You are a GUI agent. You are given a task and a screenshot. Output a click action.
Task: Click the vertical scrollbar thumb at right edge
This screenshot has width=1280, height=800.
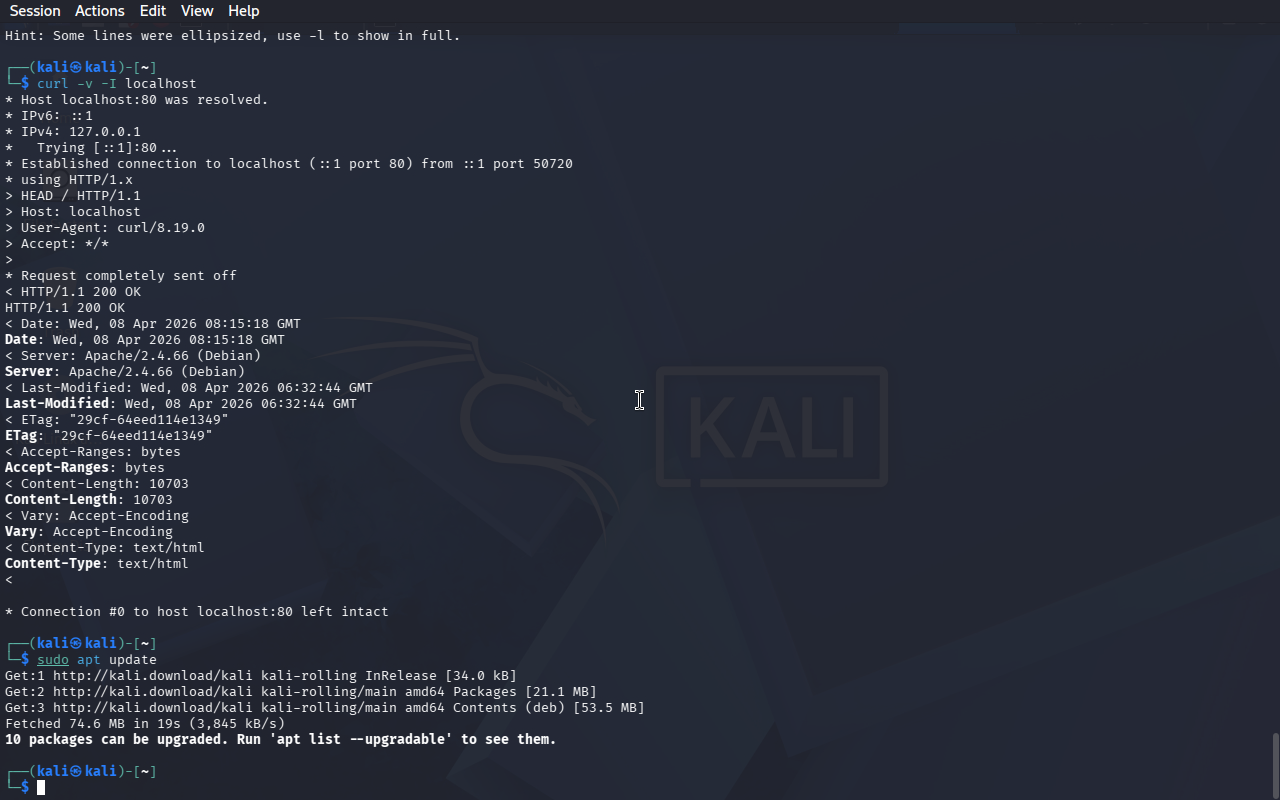coord(1275,765)
